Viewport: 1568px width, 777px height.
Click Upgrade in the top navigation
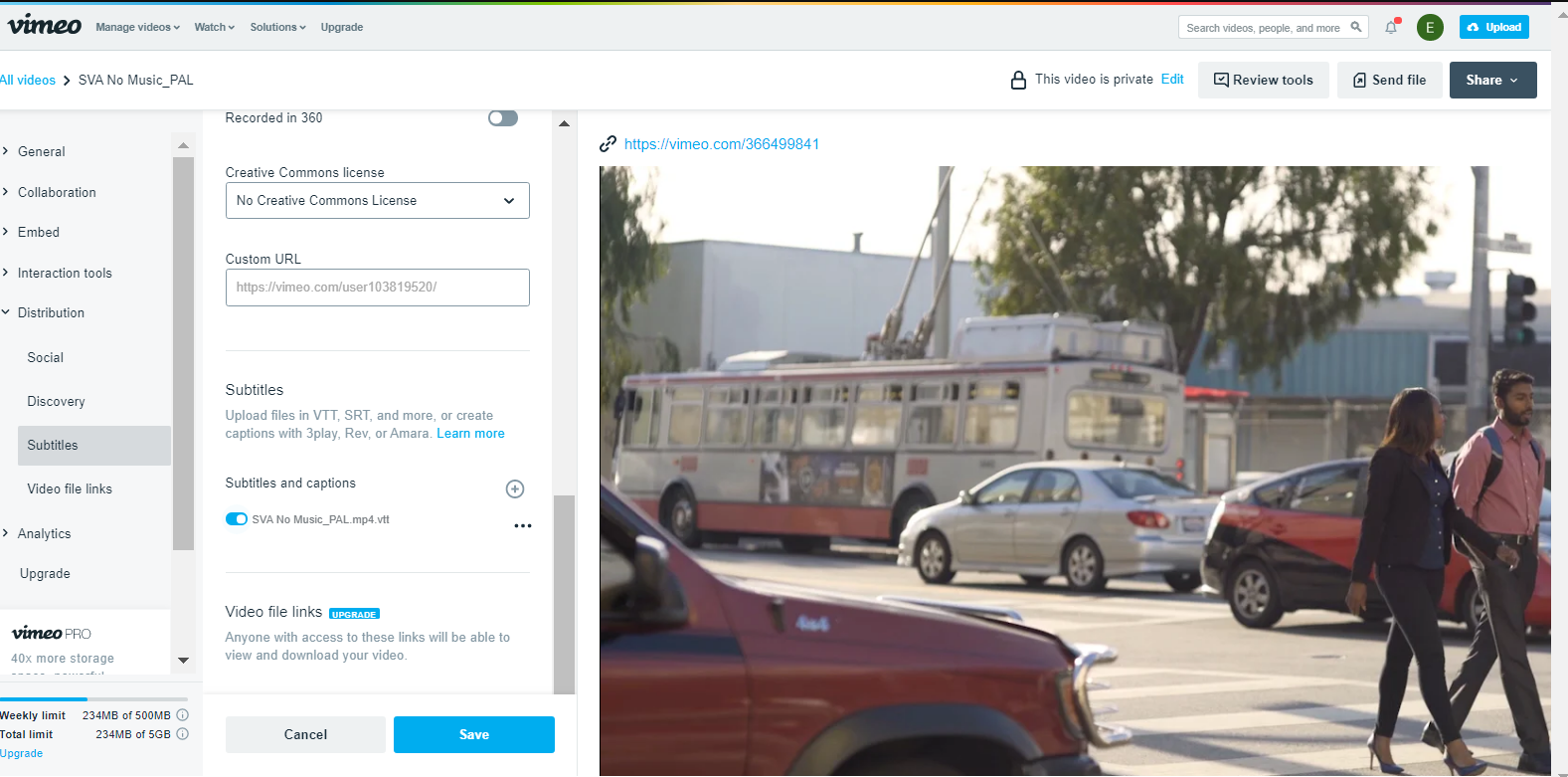342,27
